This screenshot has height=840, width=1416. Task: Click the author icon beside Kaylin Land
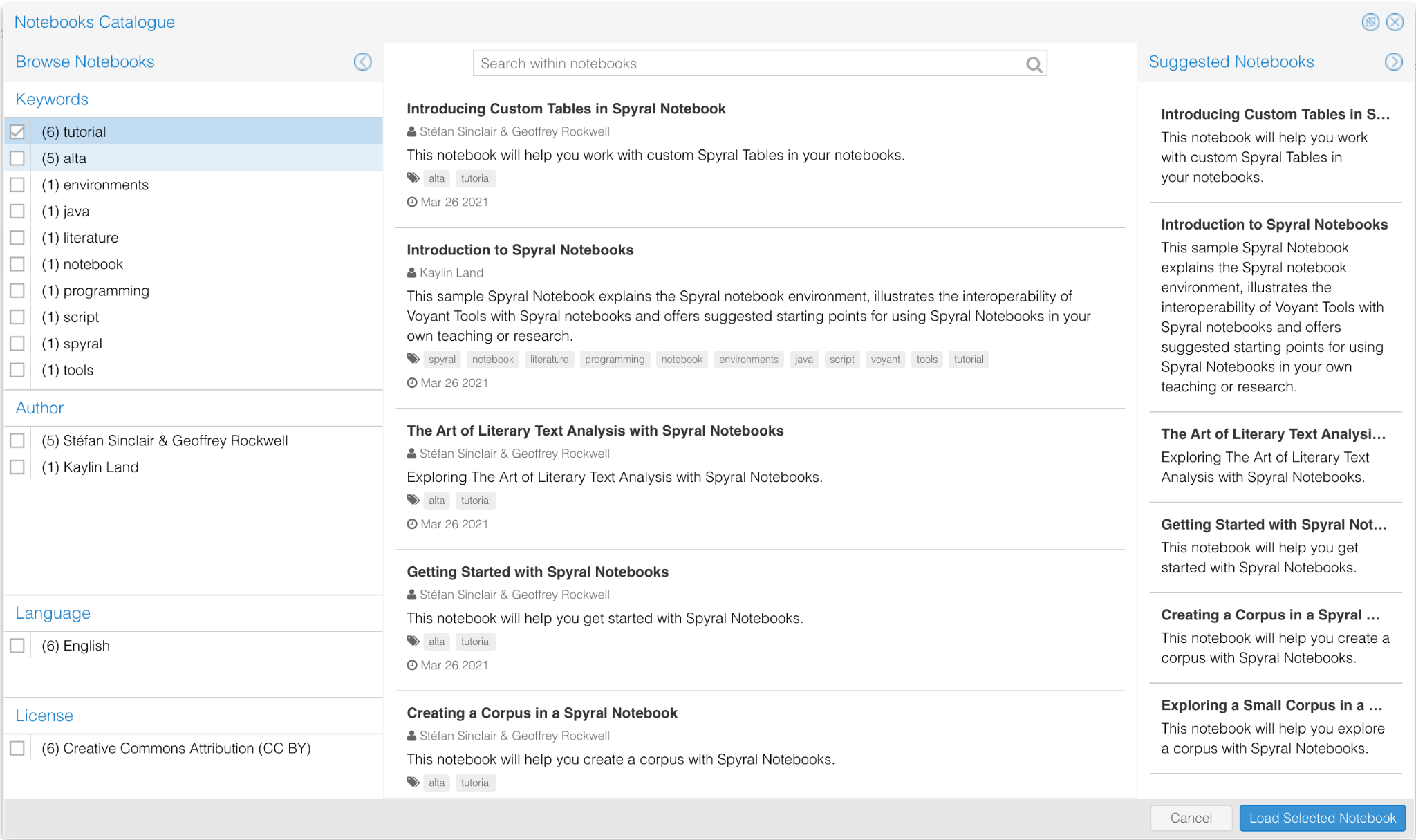[x=411, y=272]
